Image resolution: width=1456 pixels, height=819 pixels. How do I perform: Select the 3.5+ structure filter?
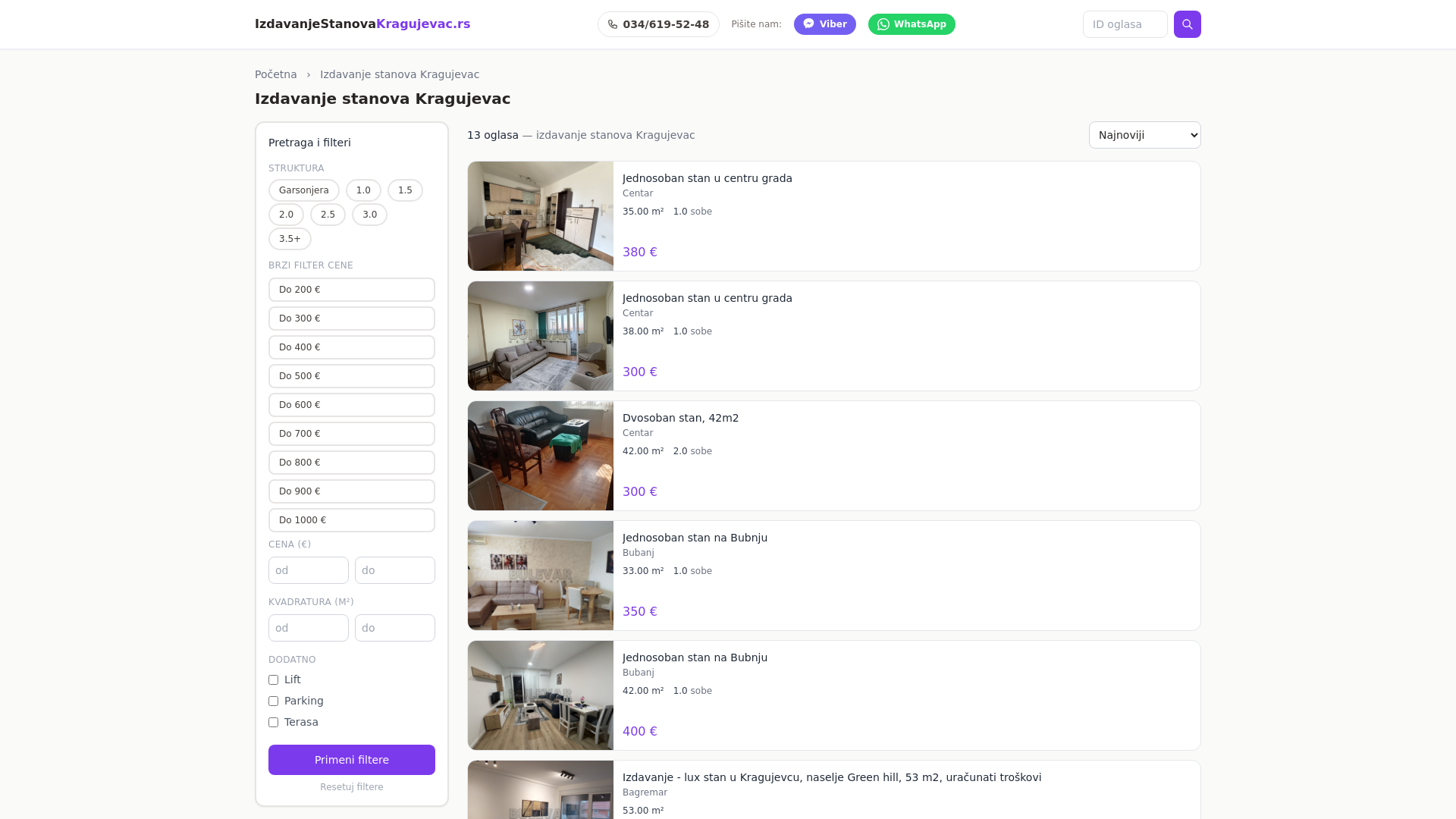[x=290, y=239]
